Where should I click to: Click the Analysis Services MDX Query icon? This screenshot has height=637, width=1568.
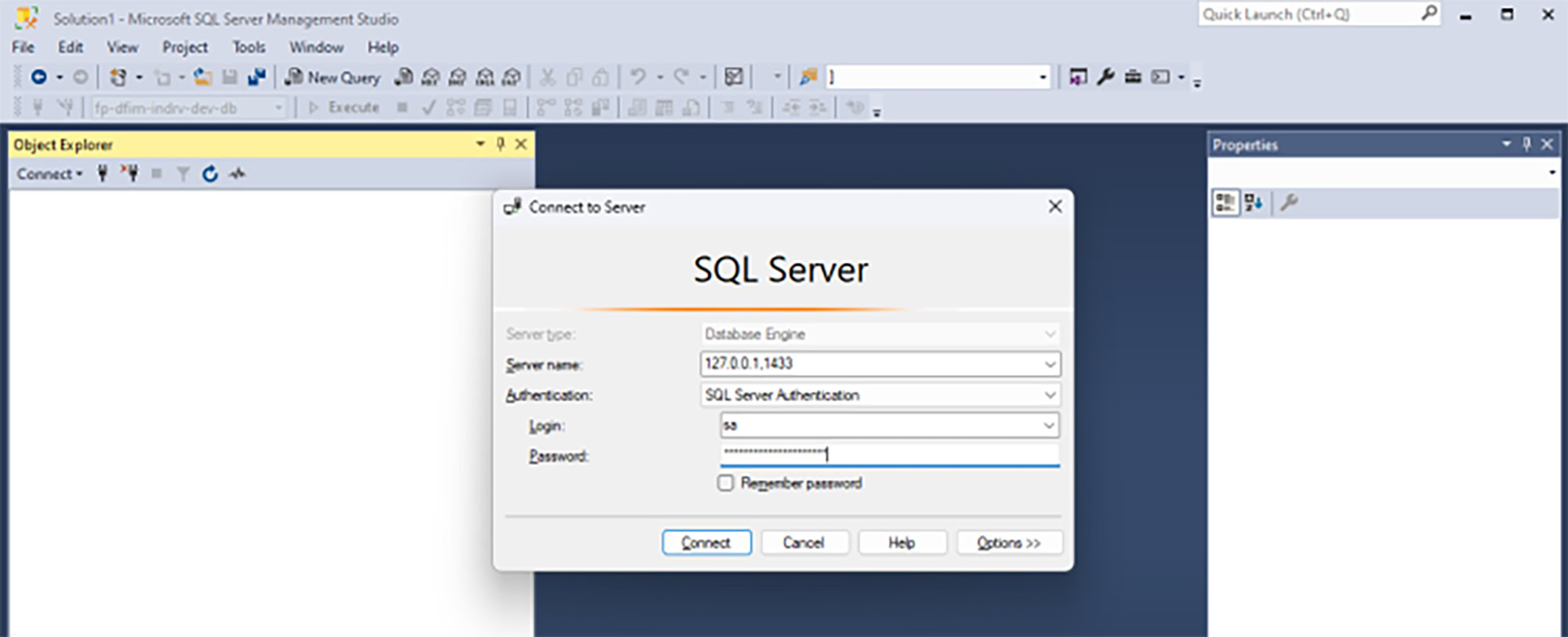430,77
